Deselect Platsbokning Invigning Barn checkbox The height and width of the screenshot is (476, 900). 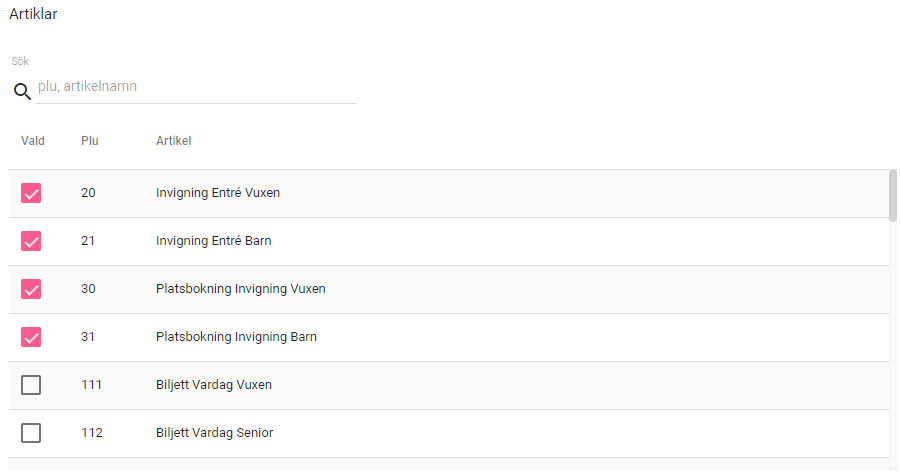[31, 337]
